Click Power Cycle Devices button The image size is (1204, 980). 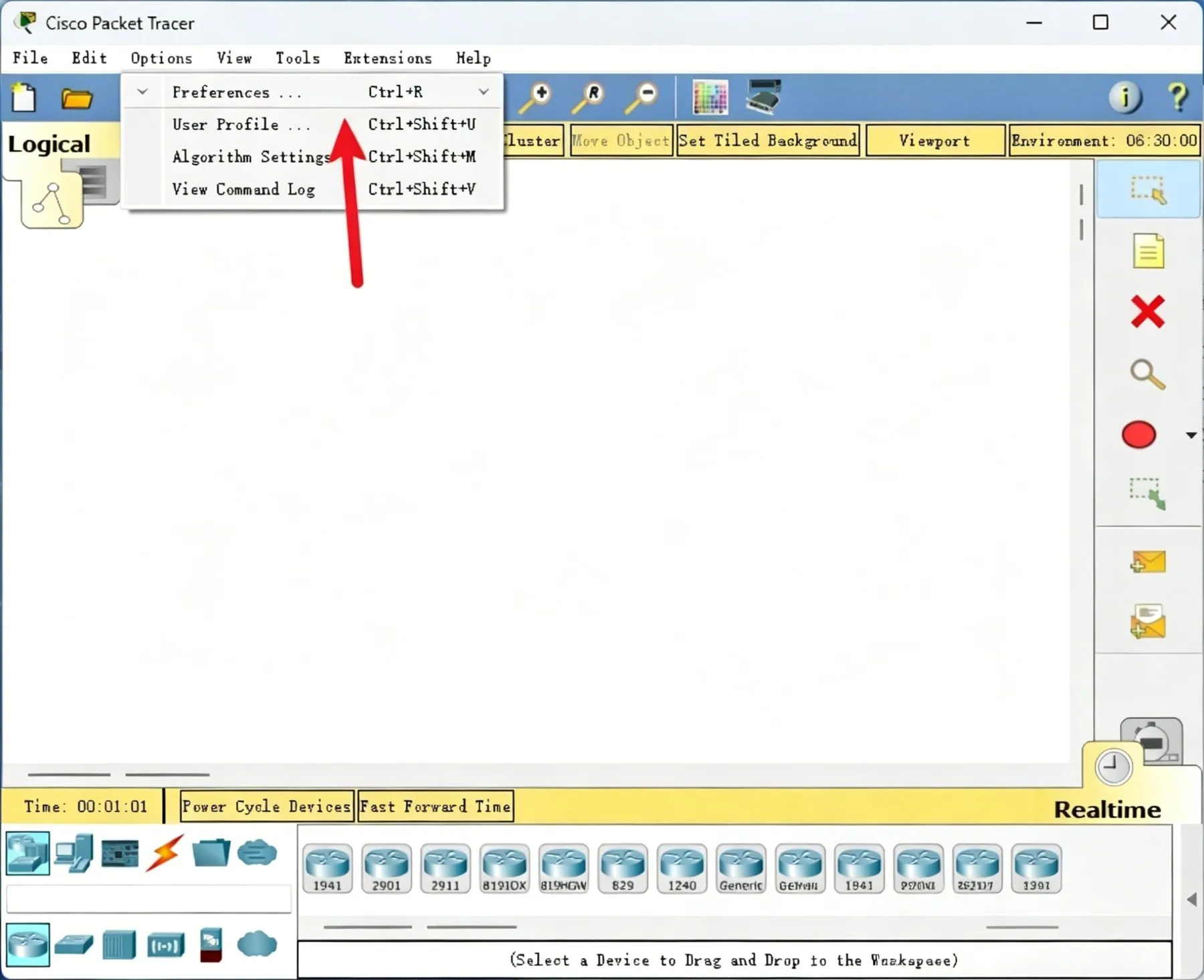coord(266,807)
